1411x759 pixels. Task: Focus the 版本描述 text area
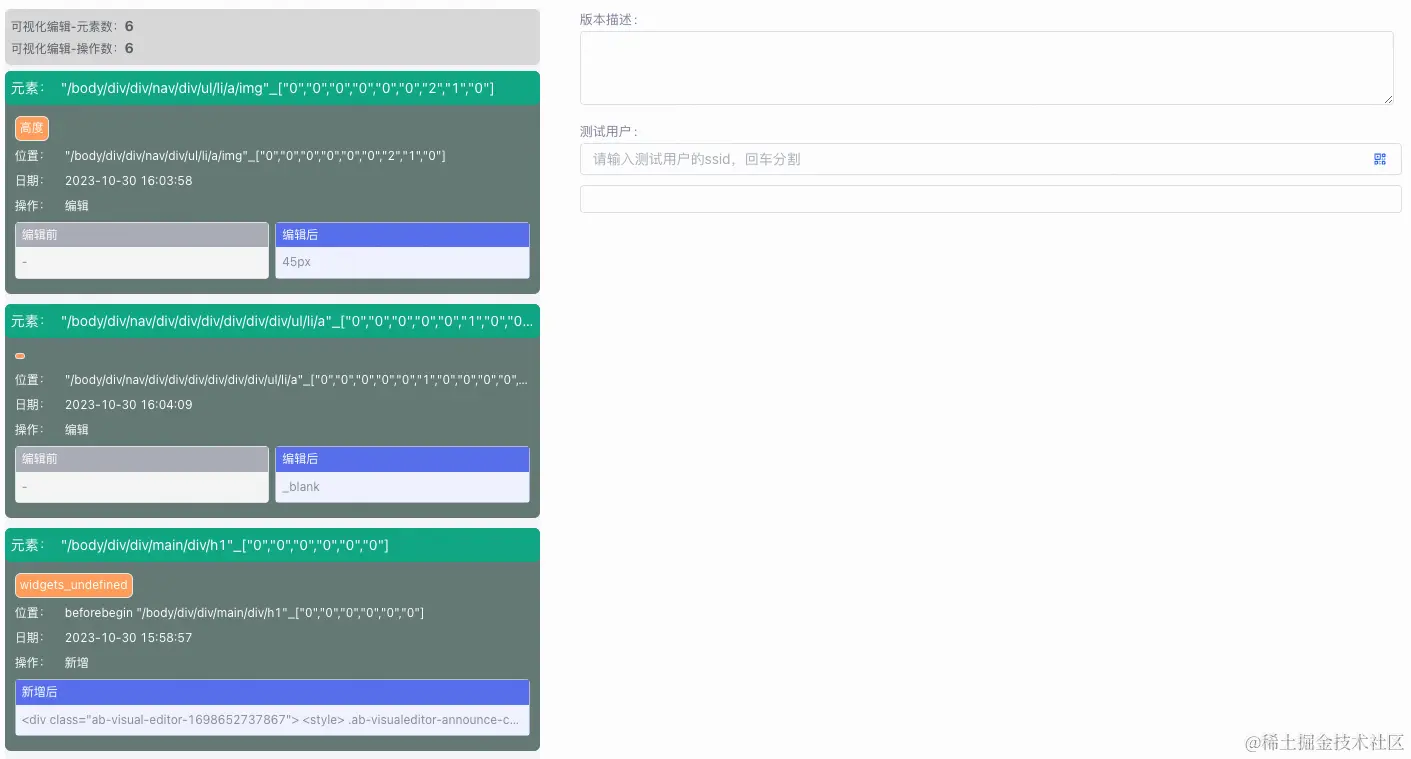pyautogui.click(x=986, y=68)
